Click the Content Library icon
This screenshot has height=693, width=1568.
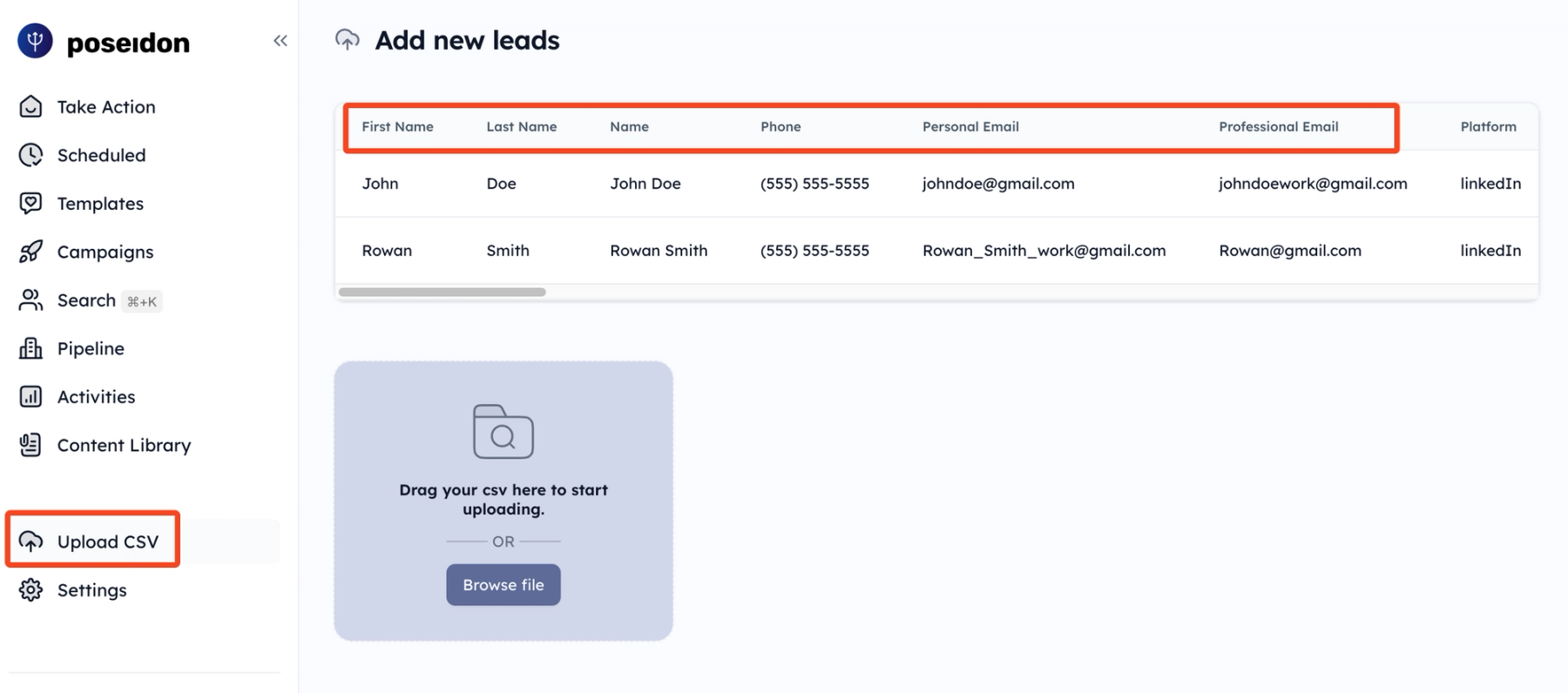30,445
